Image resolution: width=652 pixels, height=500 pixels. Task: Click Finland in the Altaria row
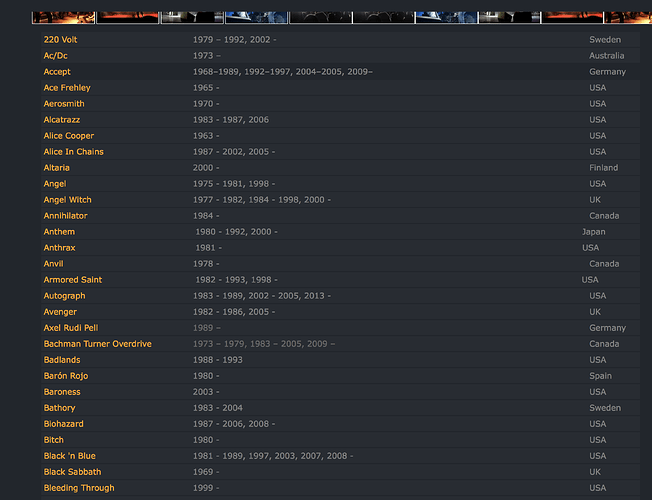pyautogui.click(x=603, y=168)
